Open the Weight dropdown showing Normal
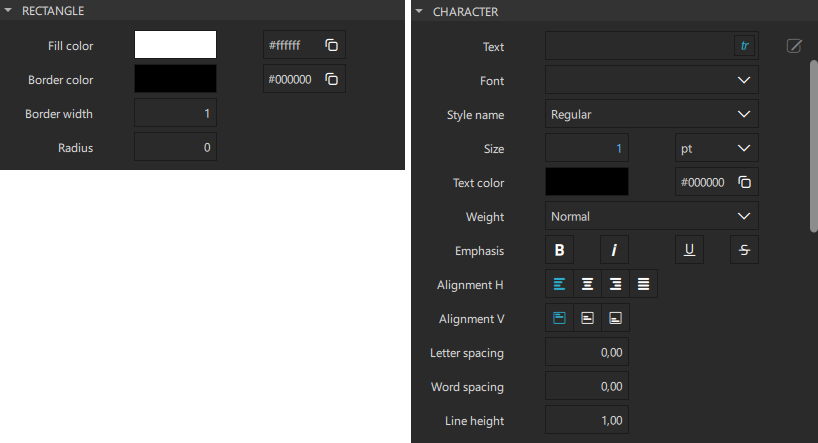This screenshot has height=443, width=818. click(x=651, y=216)
